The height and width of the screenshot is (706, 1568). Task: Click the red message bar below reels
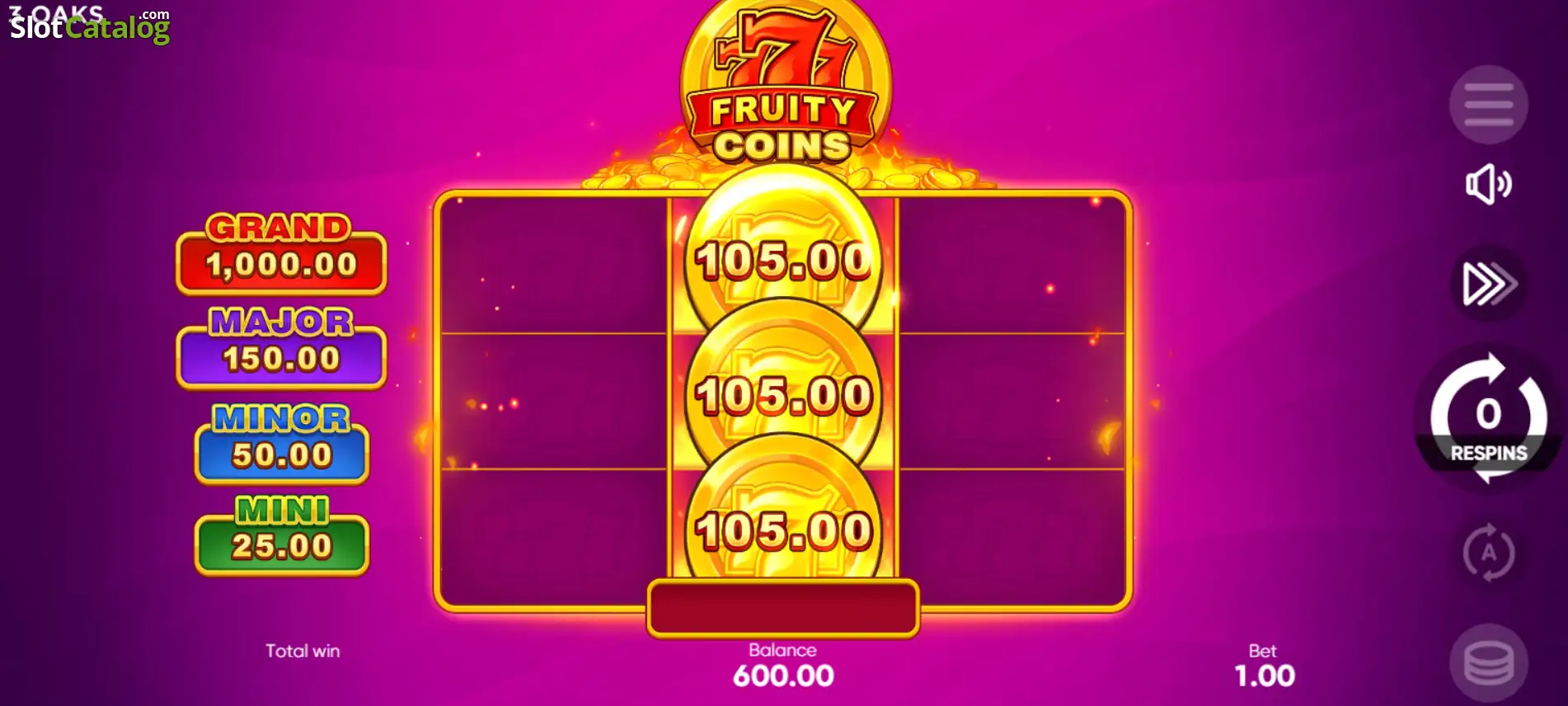[783, 609]
